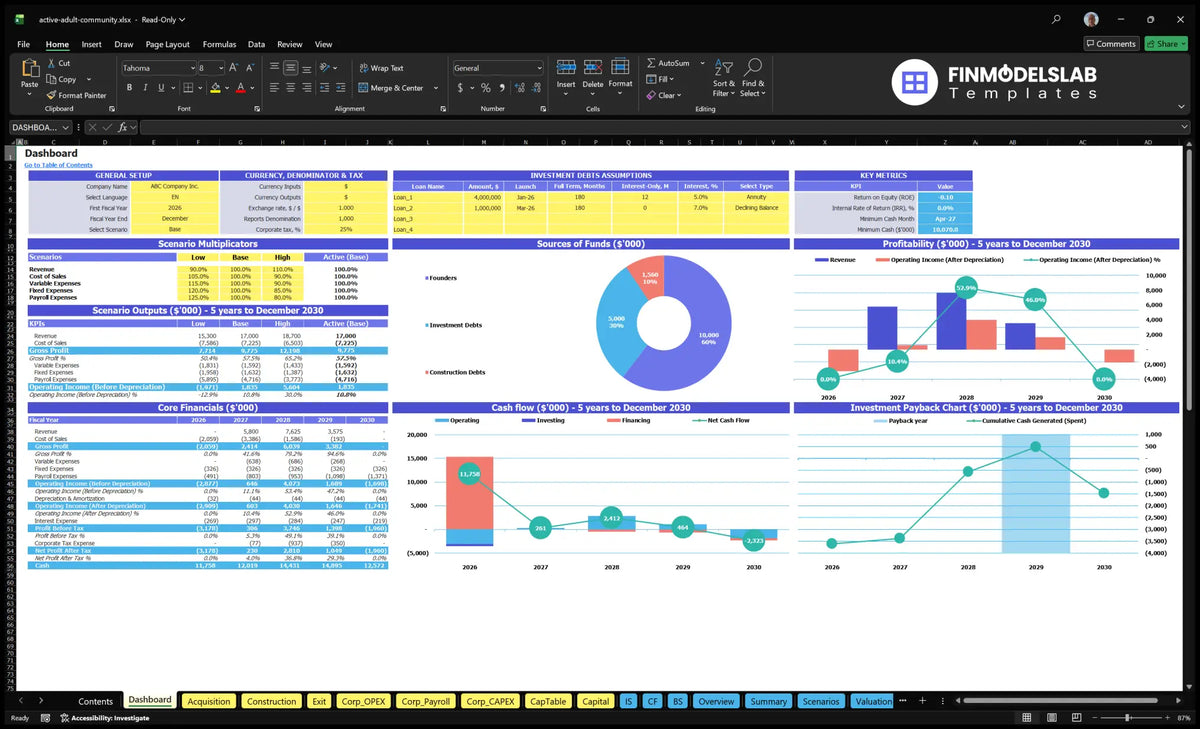
Task: Click the Insert Function fx icon
Action: [x=122, y=127]
